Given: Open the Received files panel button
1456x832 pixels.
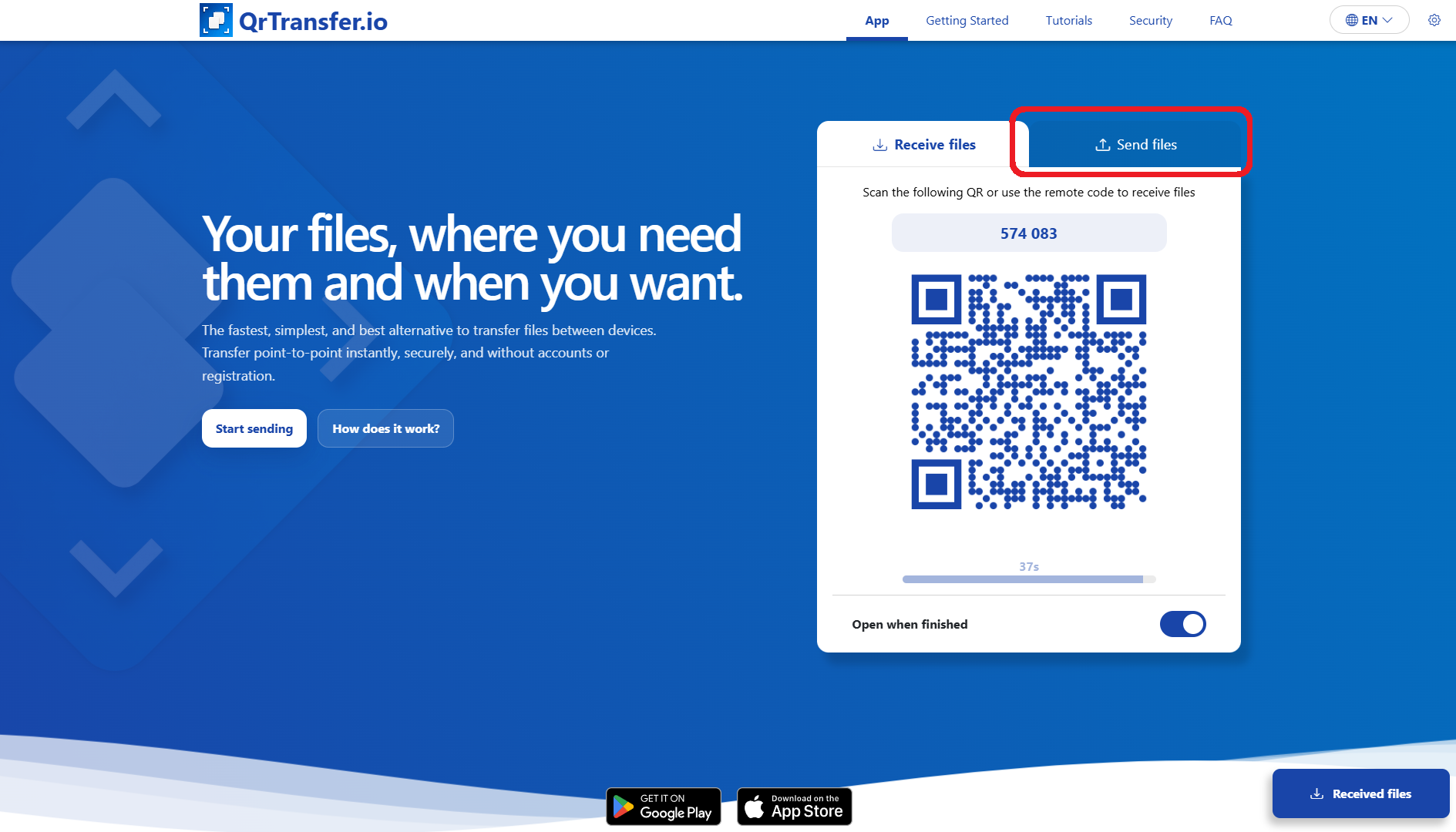Looking at the screenshot, I should tap(1360, 793).
